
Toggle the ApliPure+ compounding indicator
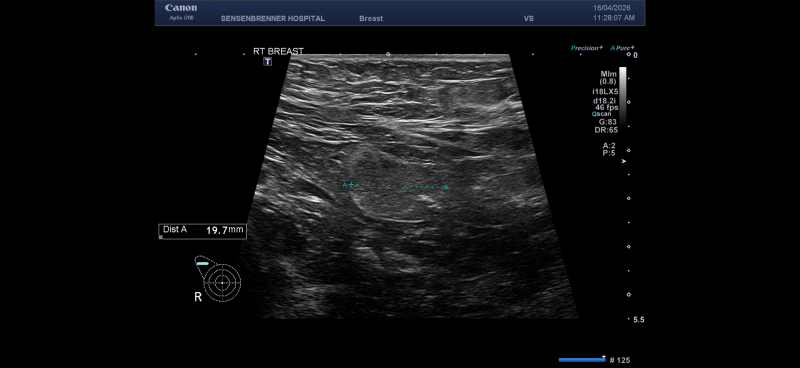click(622, 48)
